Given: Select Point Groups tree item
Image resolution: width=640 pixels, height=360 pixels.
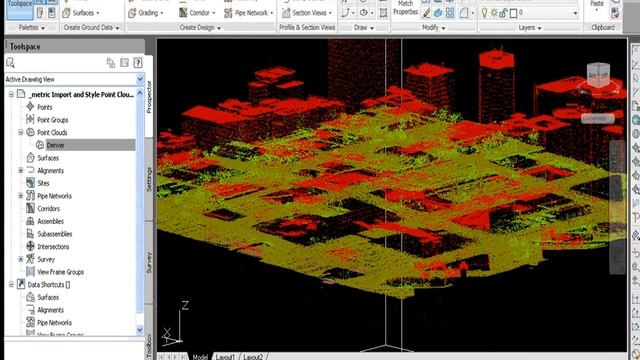Looking at the screenshot, I should click(x=52, y=120).
